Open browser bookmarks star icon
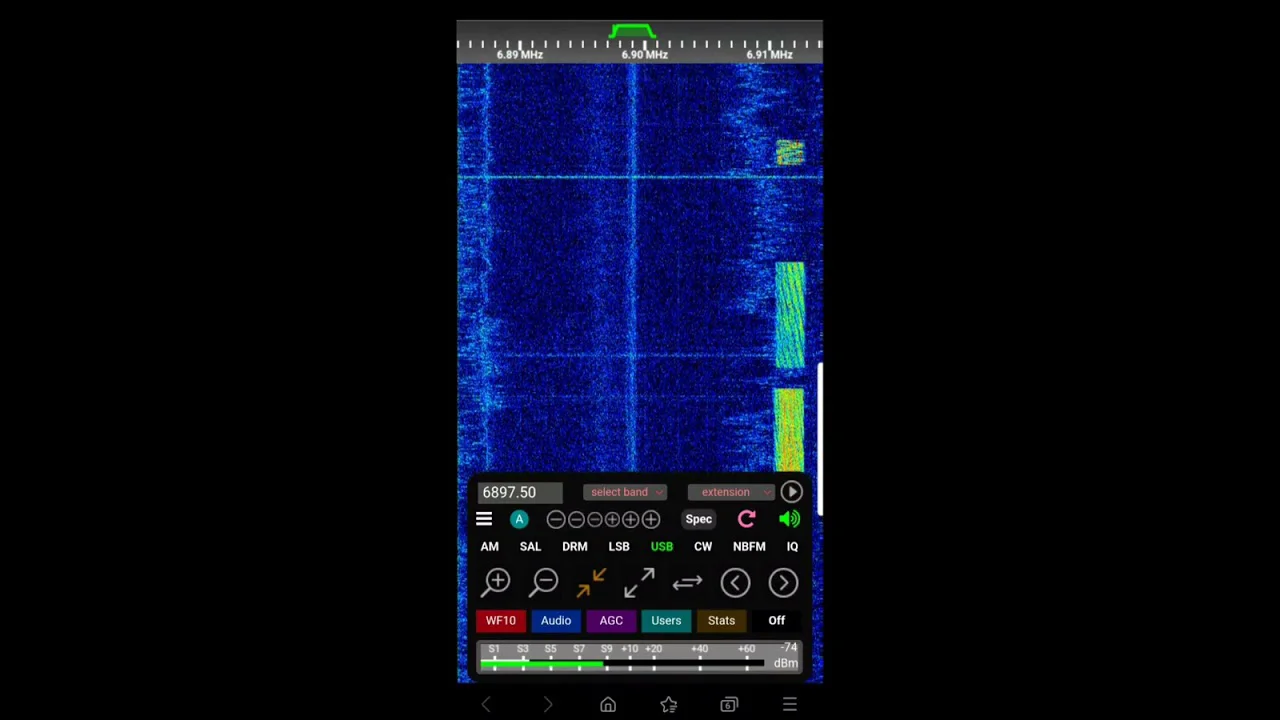Image resolution: width=1280 pixels, height=720 pixels. (x=669, y=705)
